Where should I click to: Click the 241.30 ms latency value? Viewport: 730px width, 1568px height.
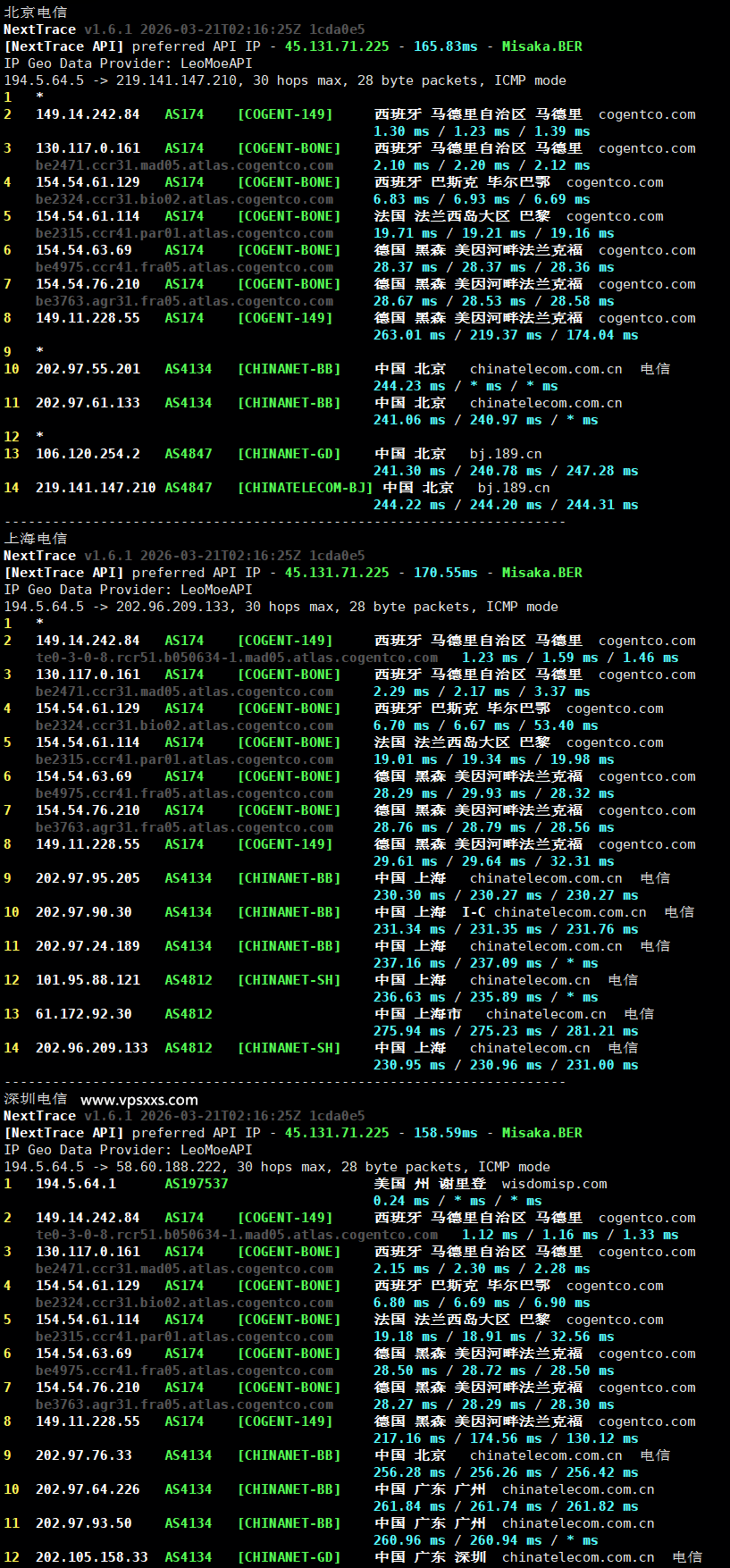click(x=409, y=471)
